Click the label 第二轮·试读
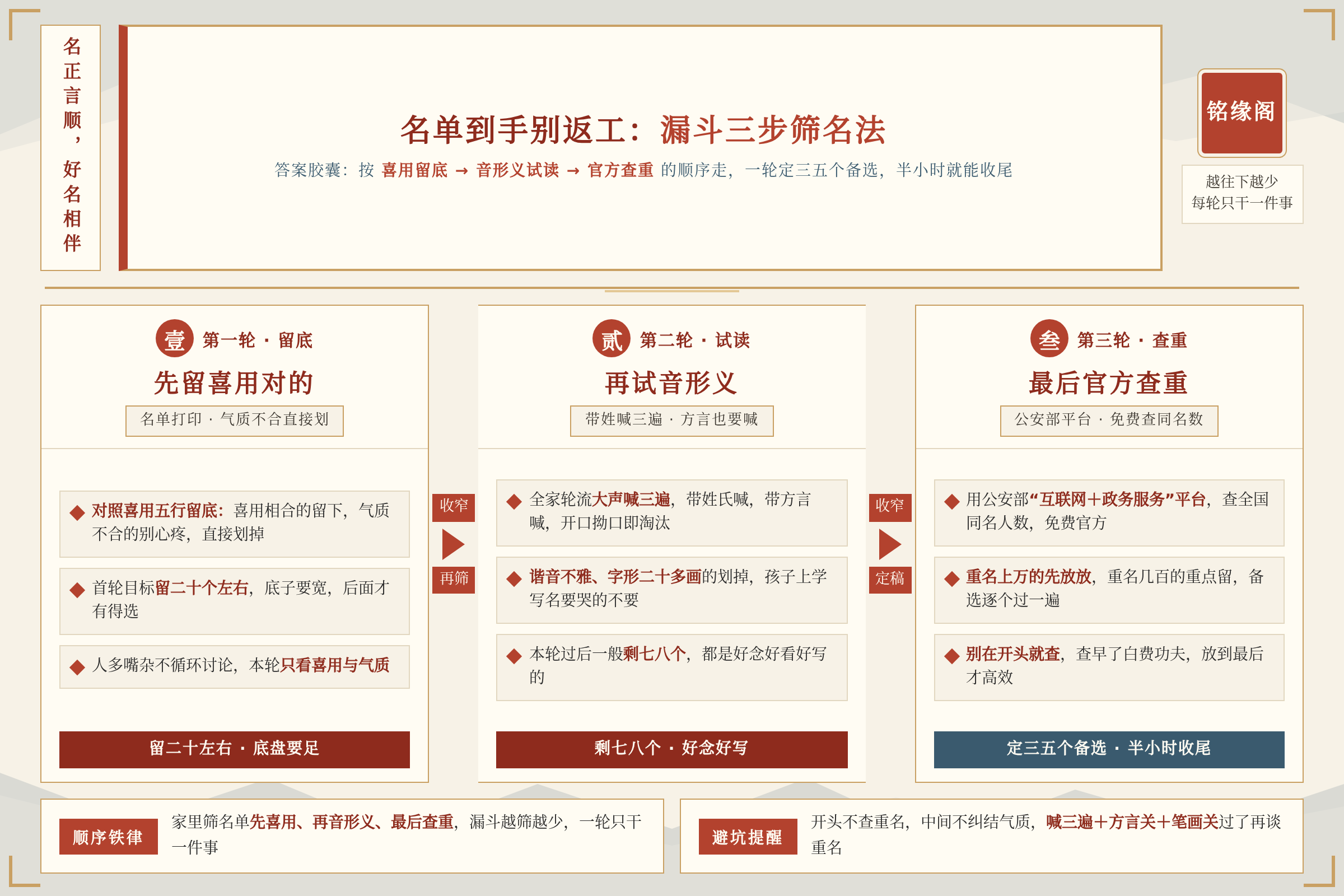Image resolution: width=1344 pixels, height=896 pixels. click(x=695, y=340)
